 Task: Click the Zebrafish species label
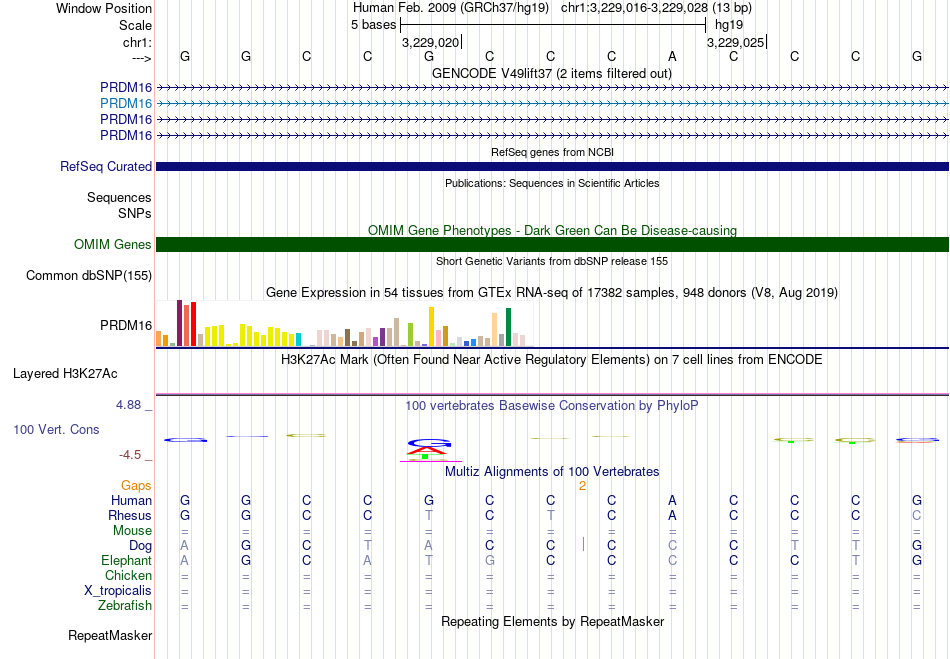[125, 606]
